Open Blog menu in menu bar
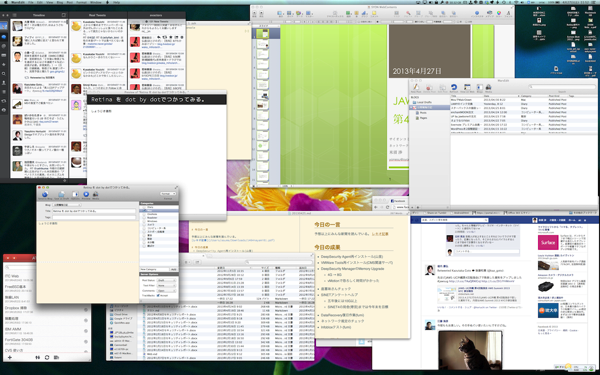600x375 pixels. (60, 2)
